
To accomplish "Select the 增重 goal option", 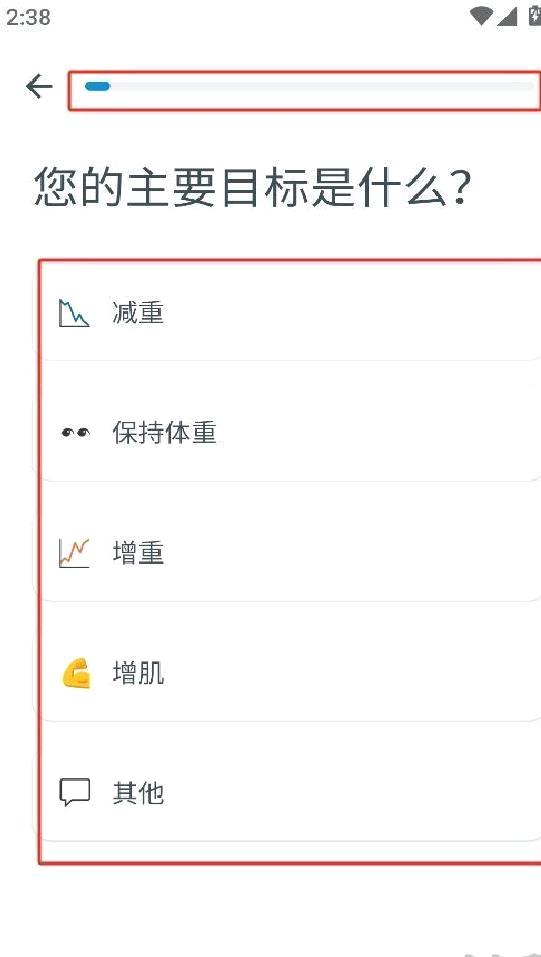I will pos(287,553).
